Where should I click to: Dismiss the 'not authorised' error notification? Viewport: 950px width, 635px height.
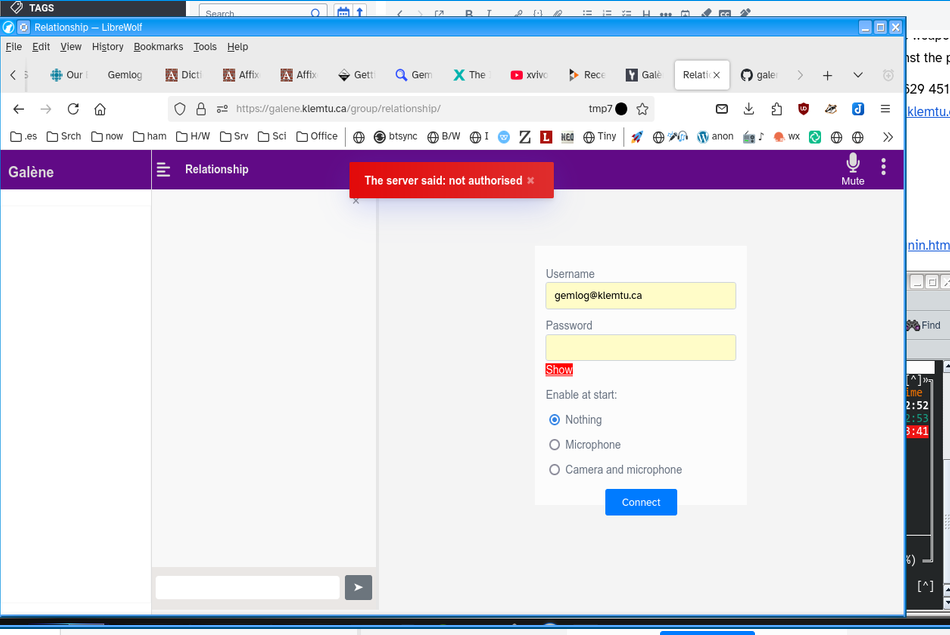point(531,181)
